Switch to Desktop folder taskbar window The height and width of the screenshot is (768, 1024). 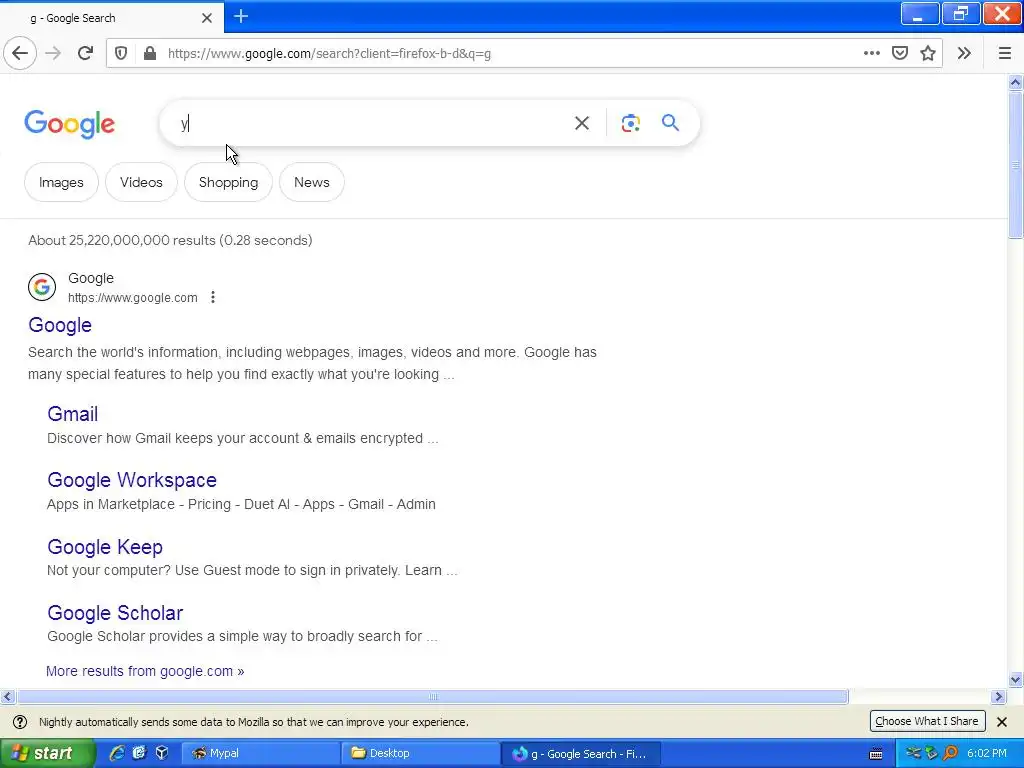(419, 753)
